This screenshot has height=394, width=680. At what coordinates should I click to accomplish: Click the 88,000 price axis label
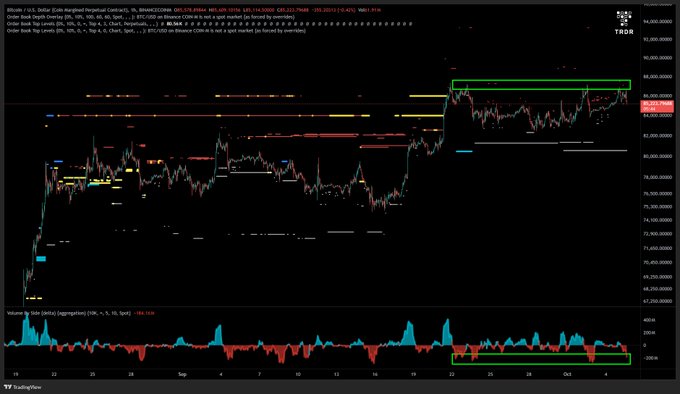(x=658, y=77)
